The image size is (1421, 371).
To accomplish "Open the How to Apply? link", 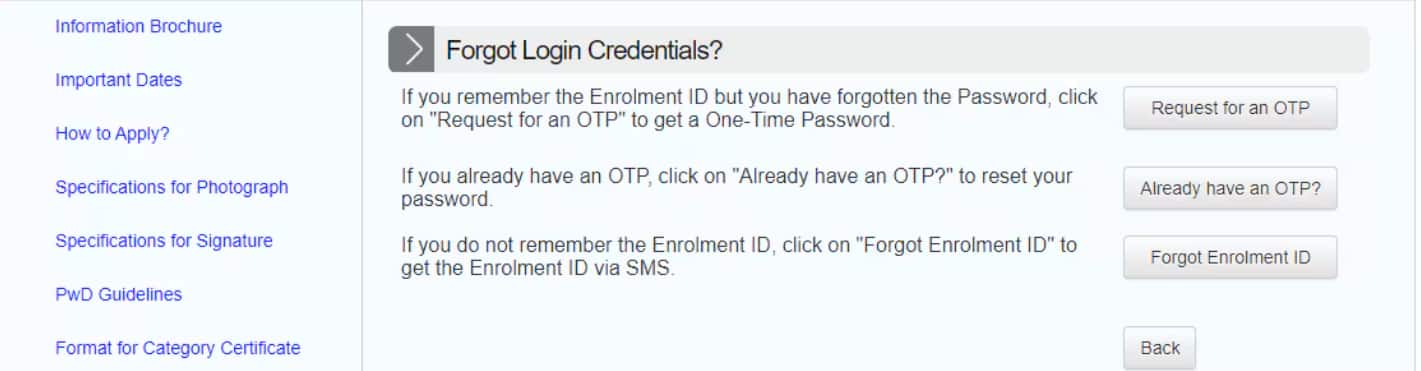I will pyautogui.click(x=112, y=134).
